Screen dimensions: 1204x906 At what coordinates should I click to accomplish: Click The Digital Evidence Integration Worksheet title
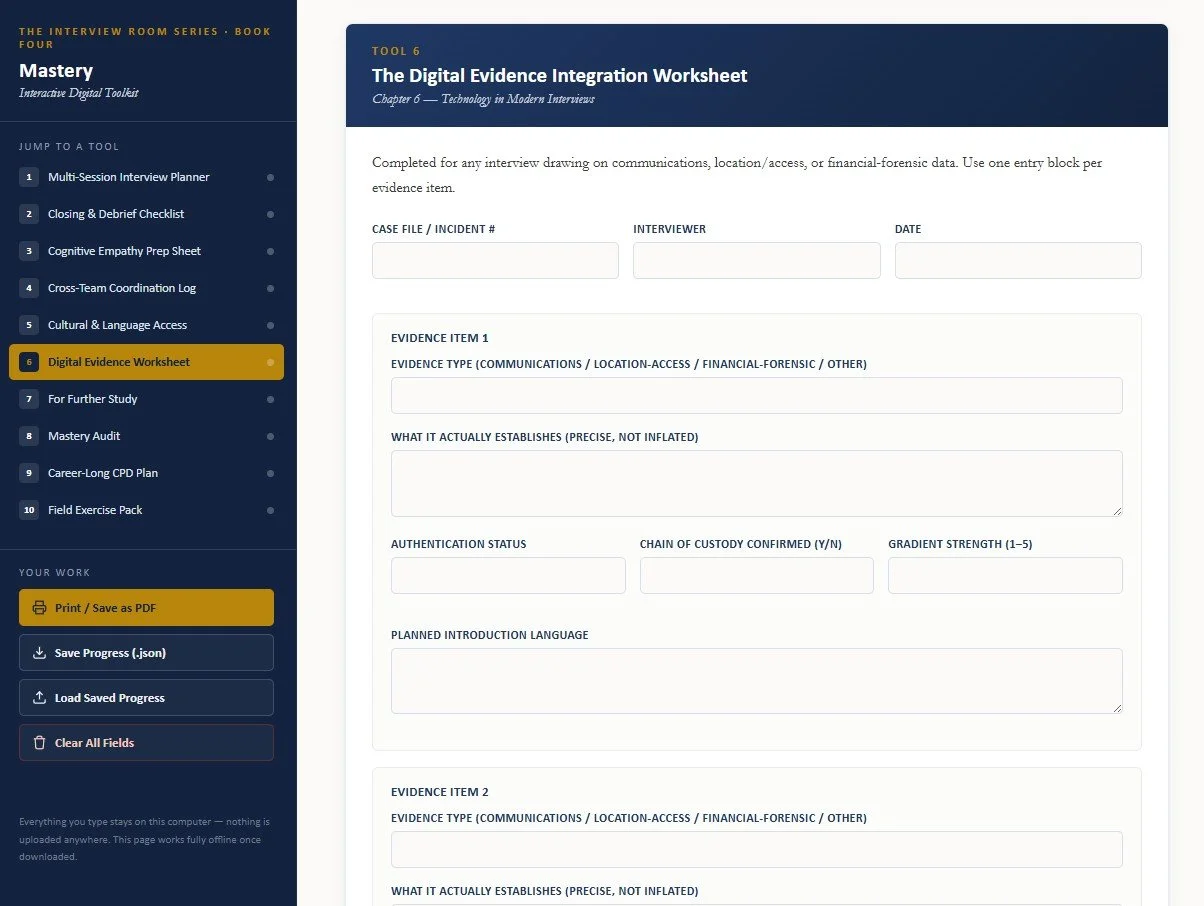click(x=559, y=76)
